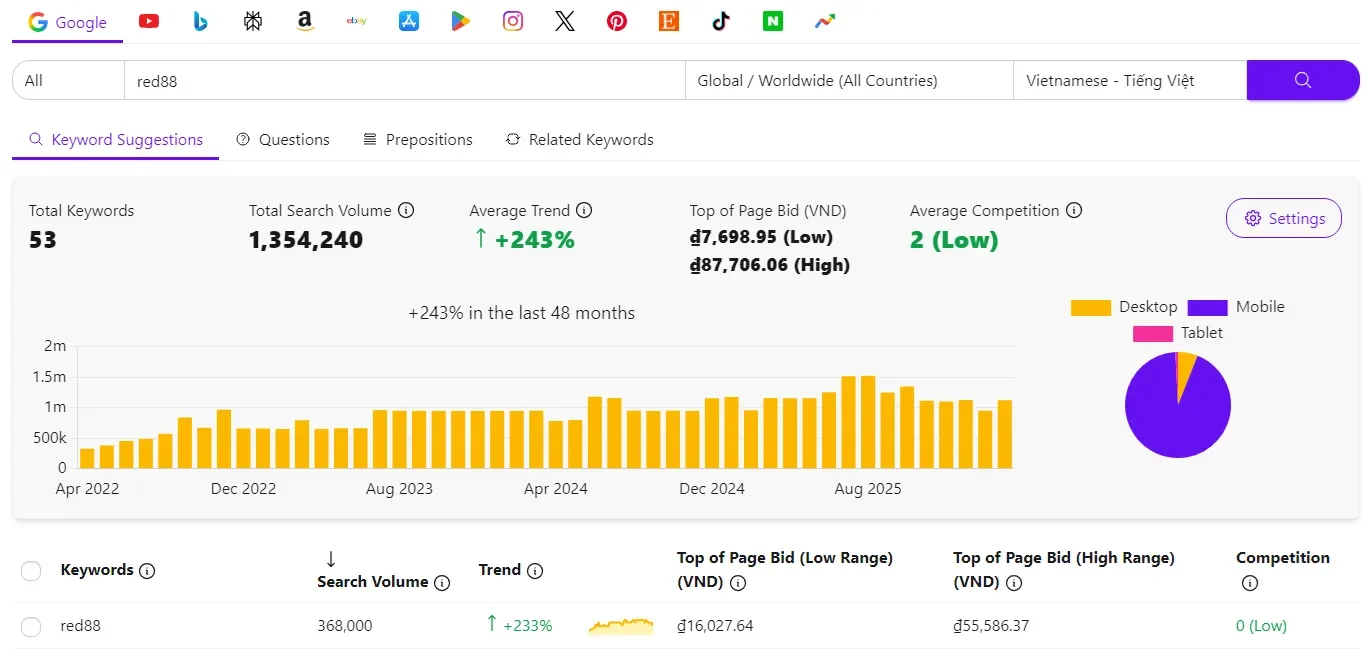
Task: Open the Related Keywords tab
Action: point(579,140)
